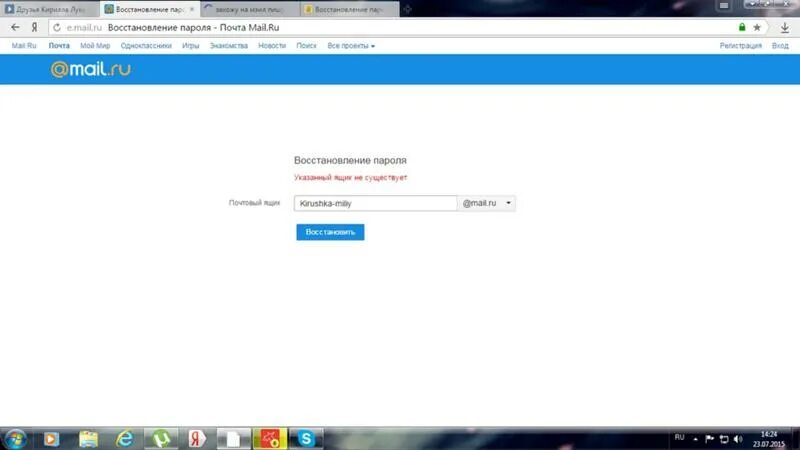Close the active Восстановление пароля tab
Viewport: 800px width, 450px height.
pos(192,9)
